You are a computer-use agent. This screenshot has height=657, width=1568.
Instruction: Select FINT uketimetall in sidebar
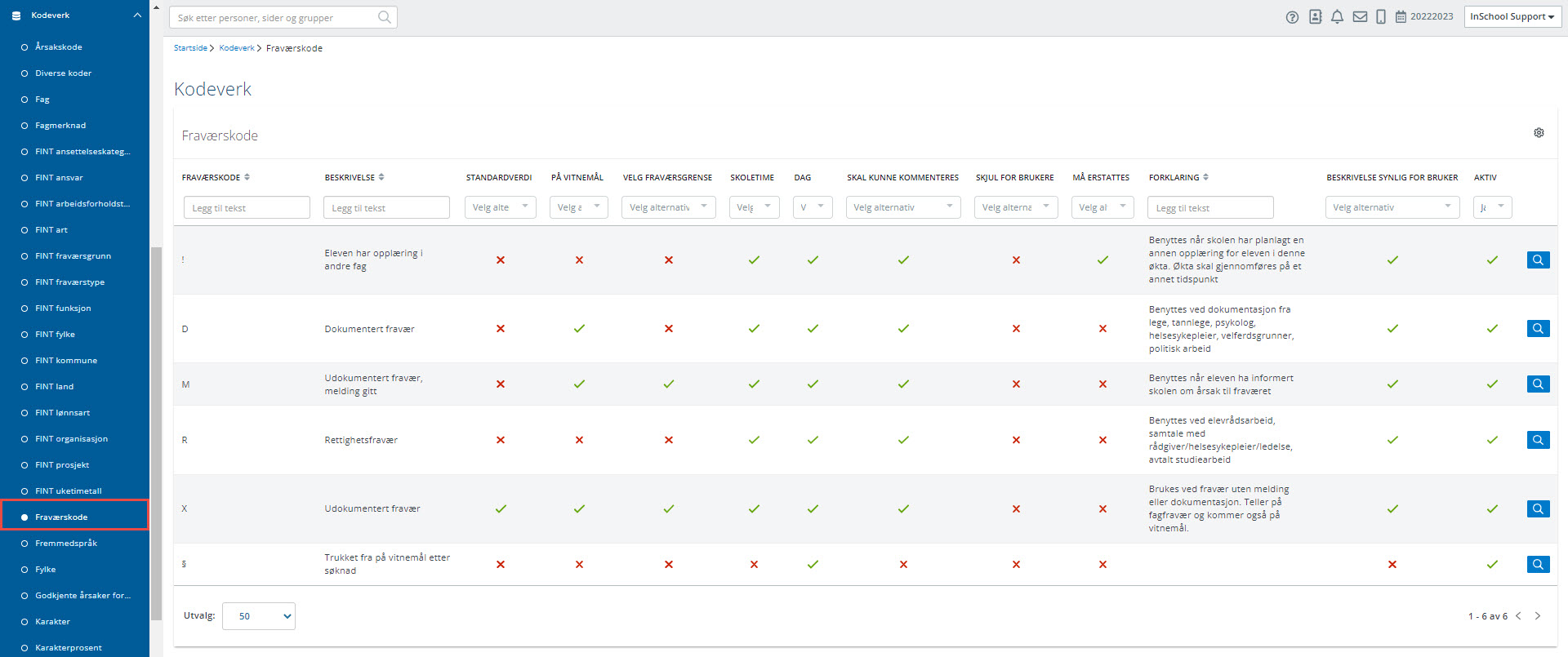69,491
